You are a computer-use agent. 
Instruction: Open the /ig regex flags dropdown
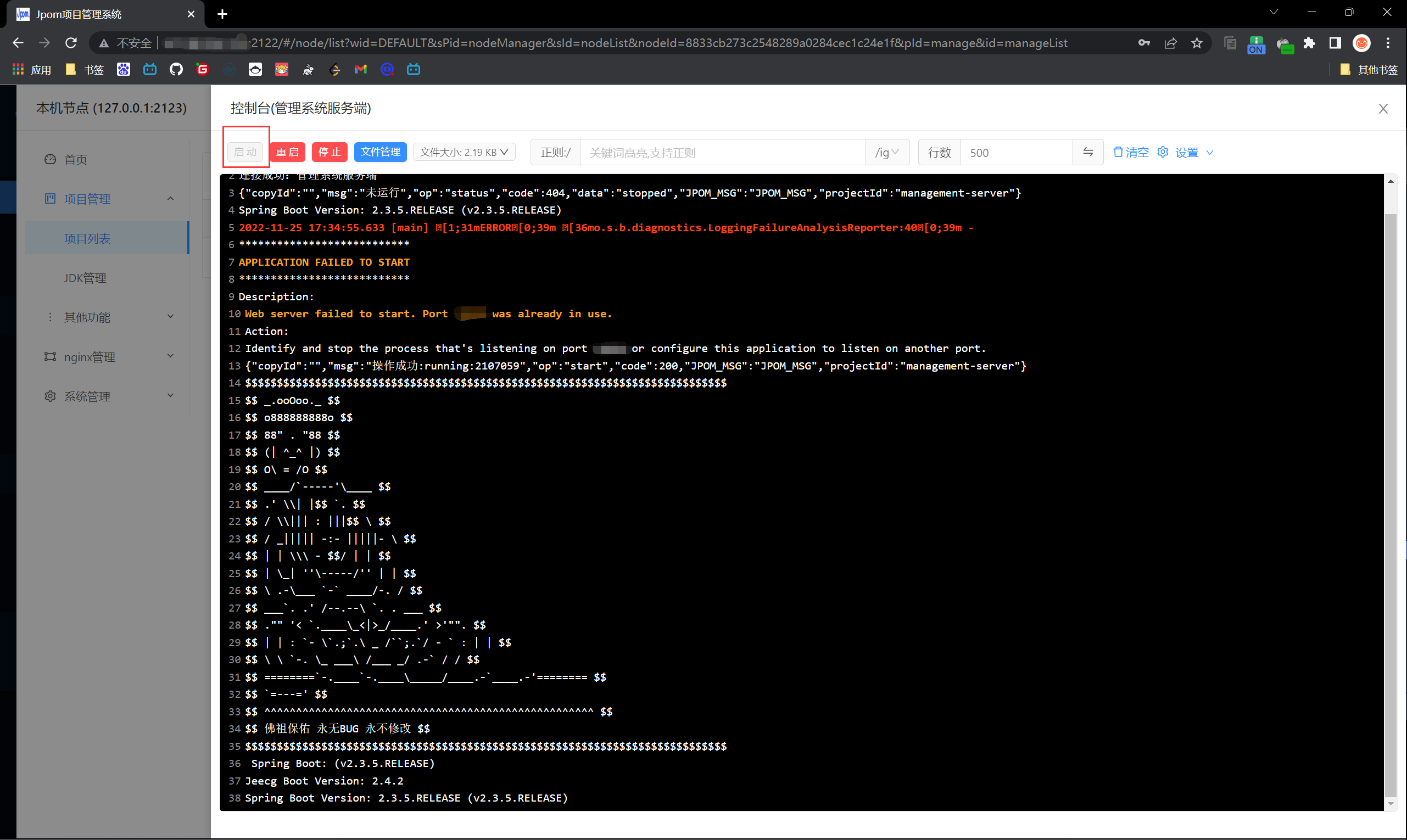887,152
